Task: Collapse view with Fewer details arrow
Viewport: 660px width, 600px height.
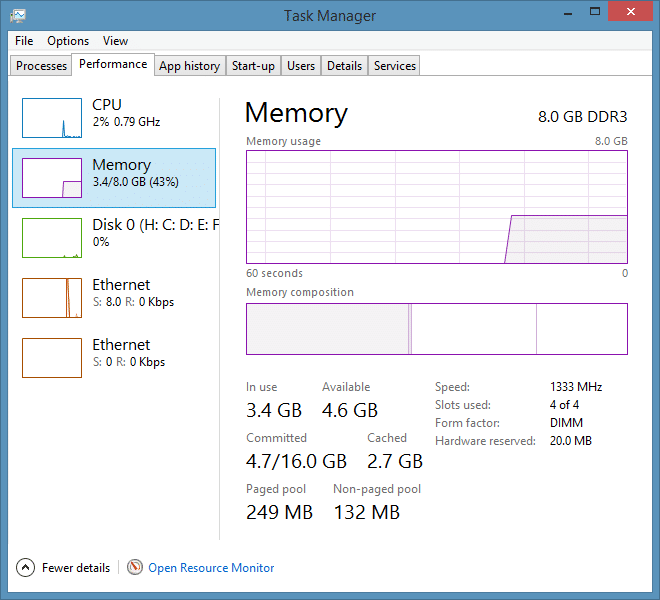Action: point(25,568)
